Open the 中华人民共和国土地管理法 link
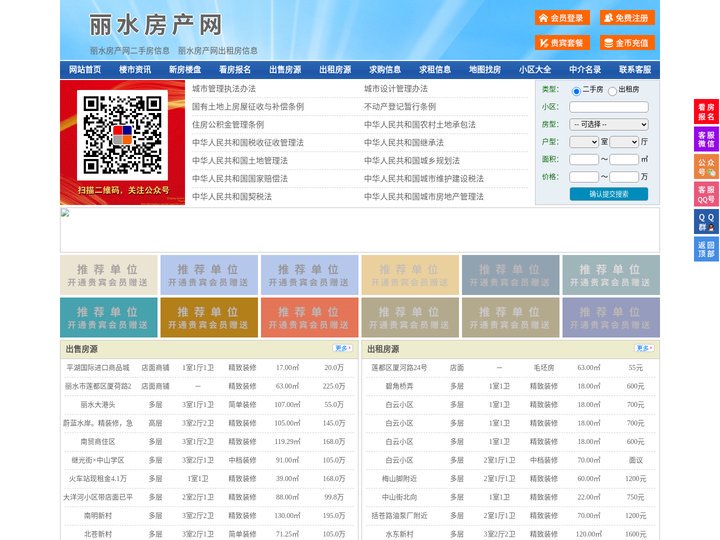 [x=240, y=160]
